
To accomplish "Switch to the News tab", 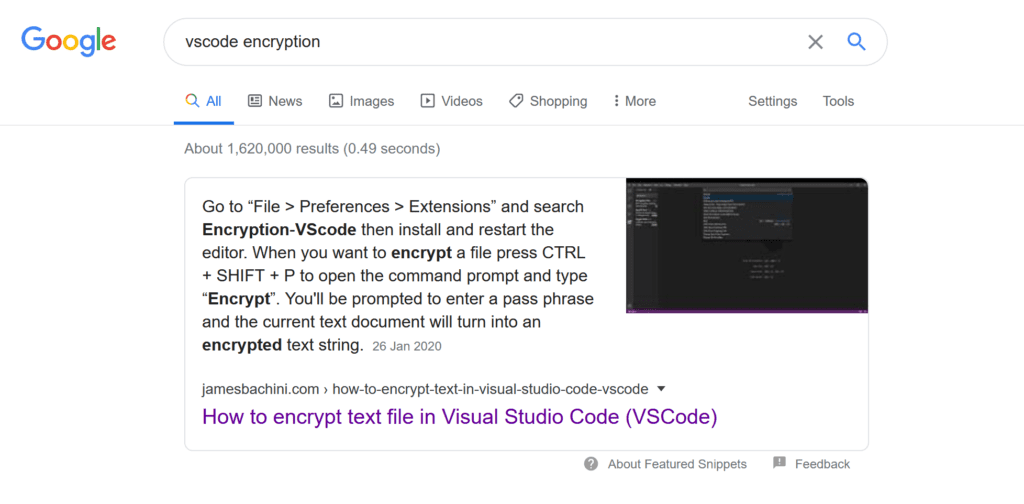I will pyautogui.click(x=275, y=101).
